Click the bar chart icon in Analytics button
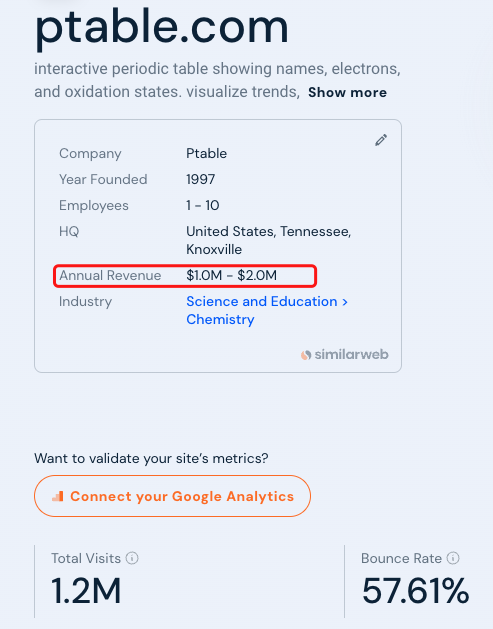Image resolution: width=493 pixels, height=629 pixels. point(58,497)
